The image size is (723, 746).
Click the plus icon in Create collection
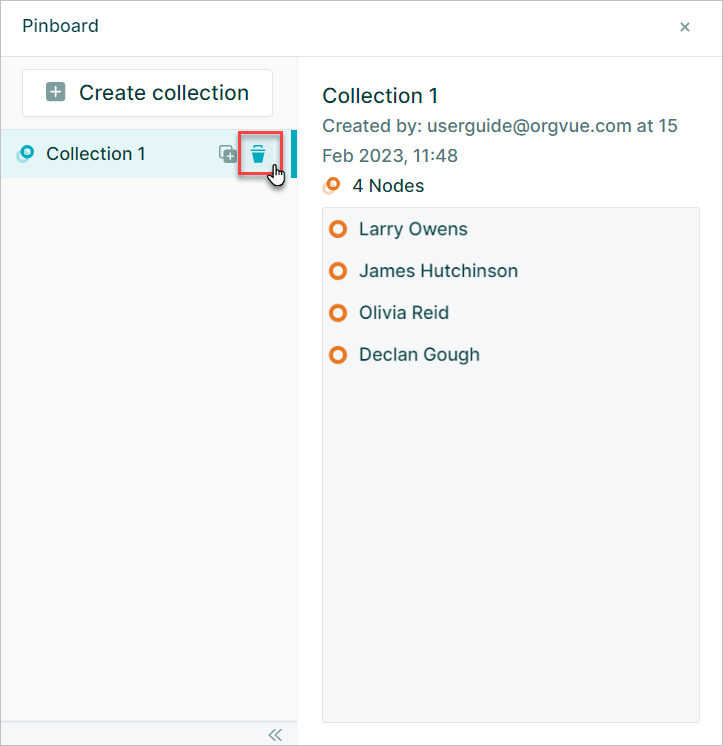coord(56,92)
